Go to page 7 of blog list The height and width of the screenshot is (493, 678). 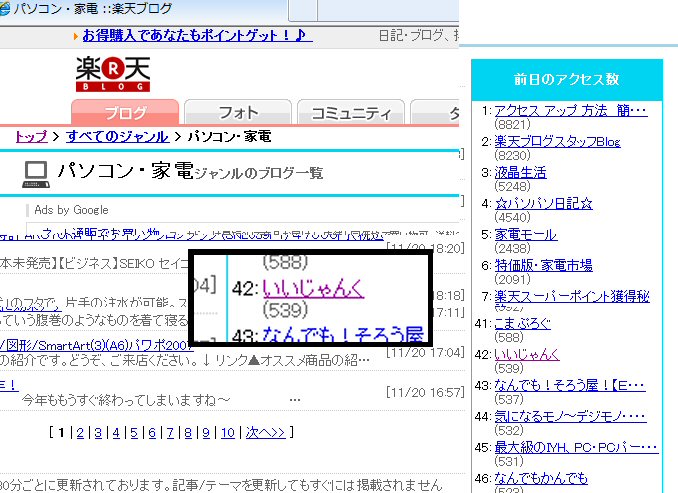[x=170, y=432]
